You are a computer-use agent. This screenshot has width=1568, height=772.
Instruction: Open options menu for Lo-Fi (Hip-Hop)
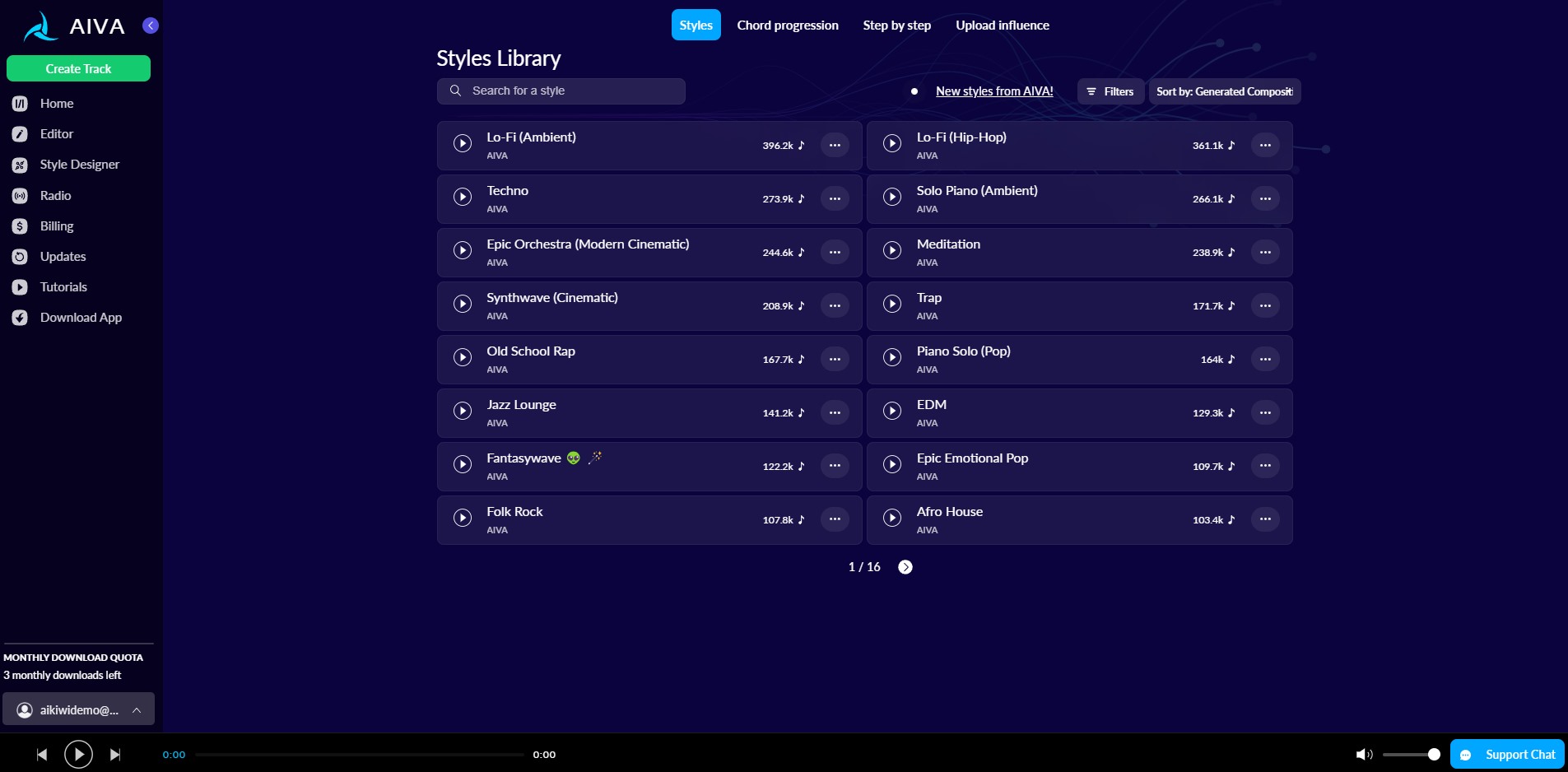click(x=1265, y=145)
